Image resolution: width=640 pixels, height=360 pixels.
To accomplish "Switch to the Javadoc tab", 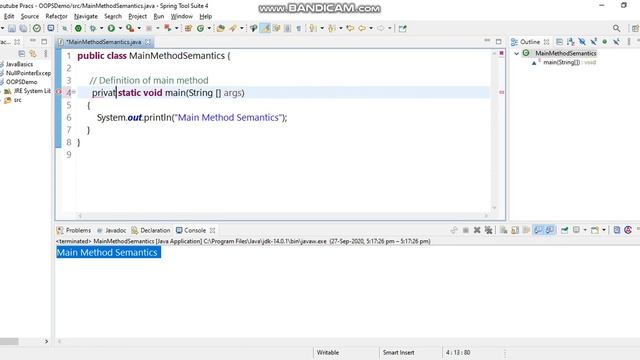I will [111, 230].
